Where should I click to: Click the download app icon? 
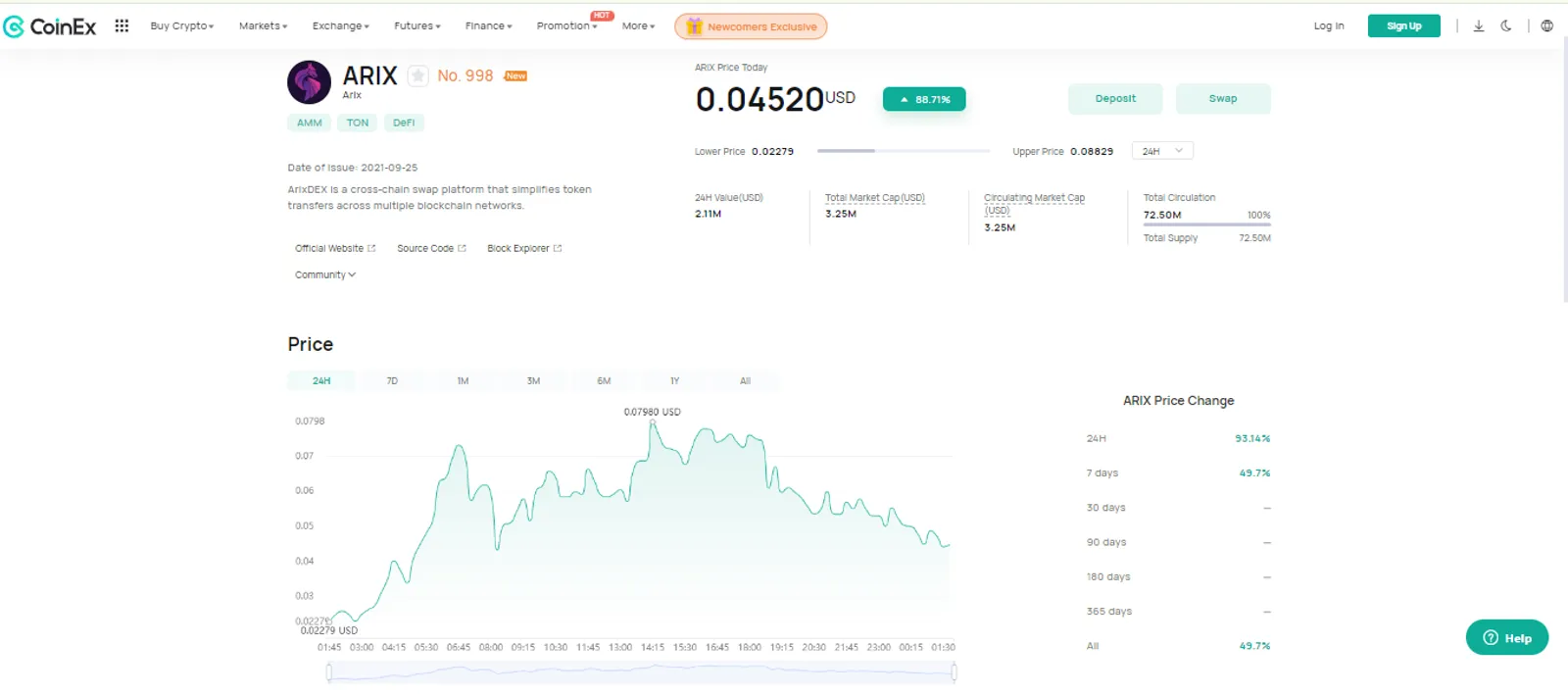[1479, 26]
